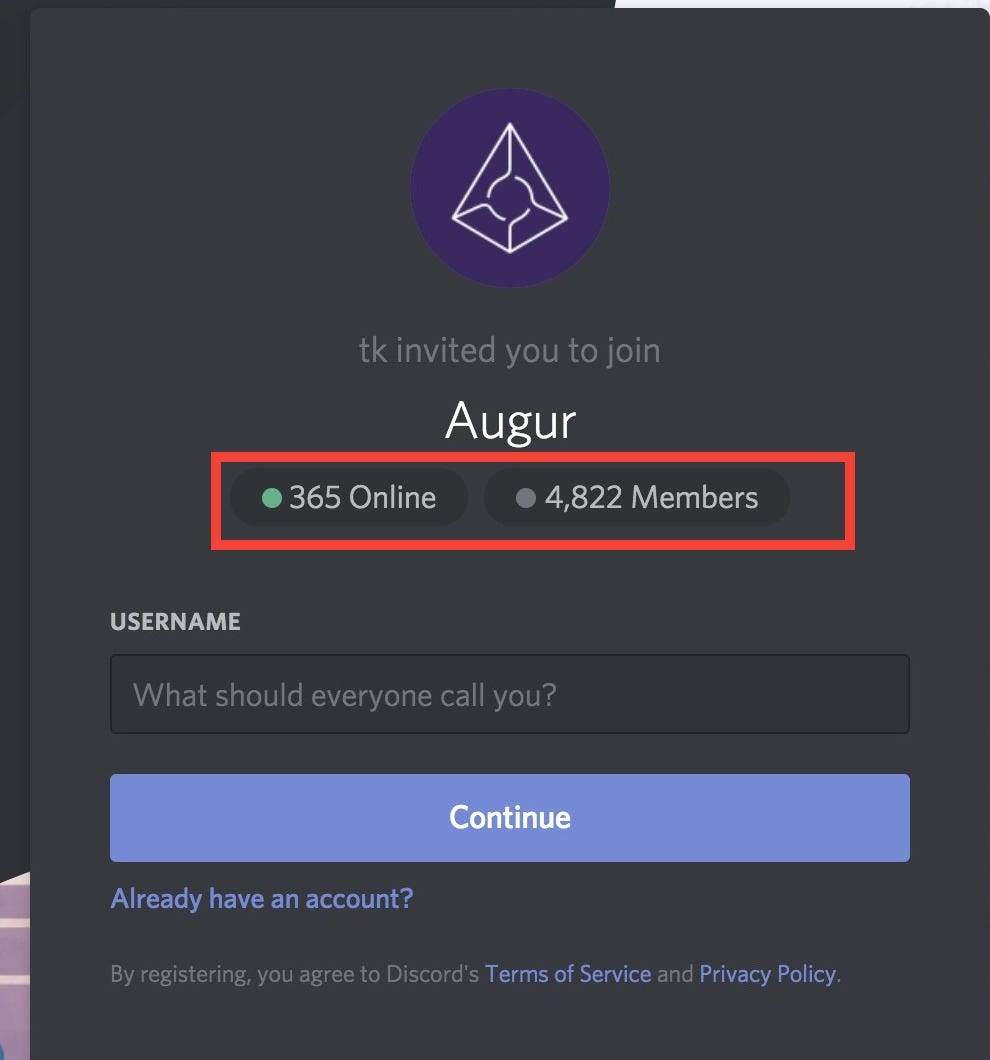The width and height of the screenshot is (990, 1060).
Task: Click the gray members status dot
Action: 525,497
